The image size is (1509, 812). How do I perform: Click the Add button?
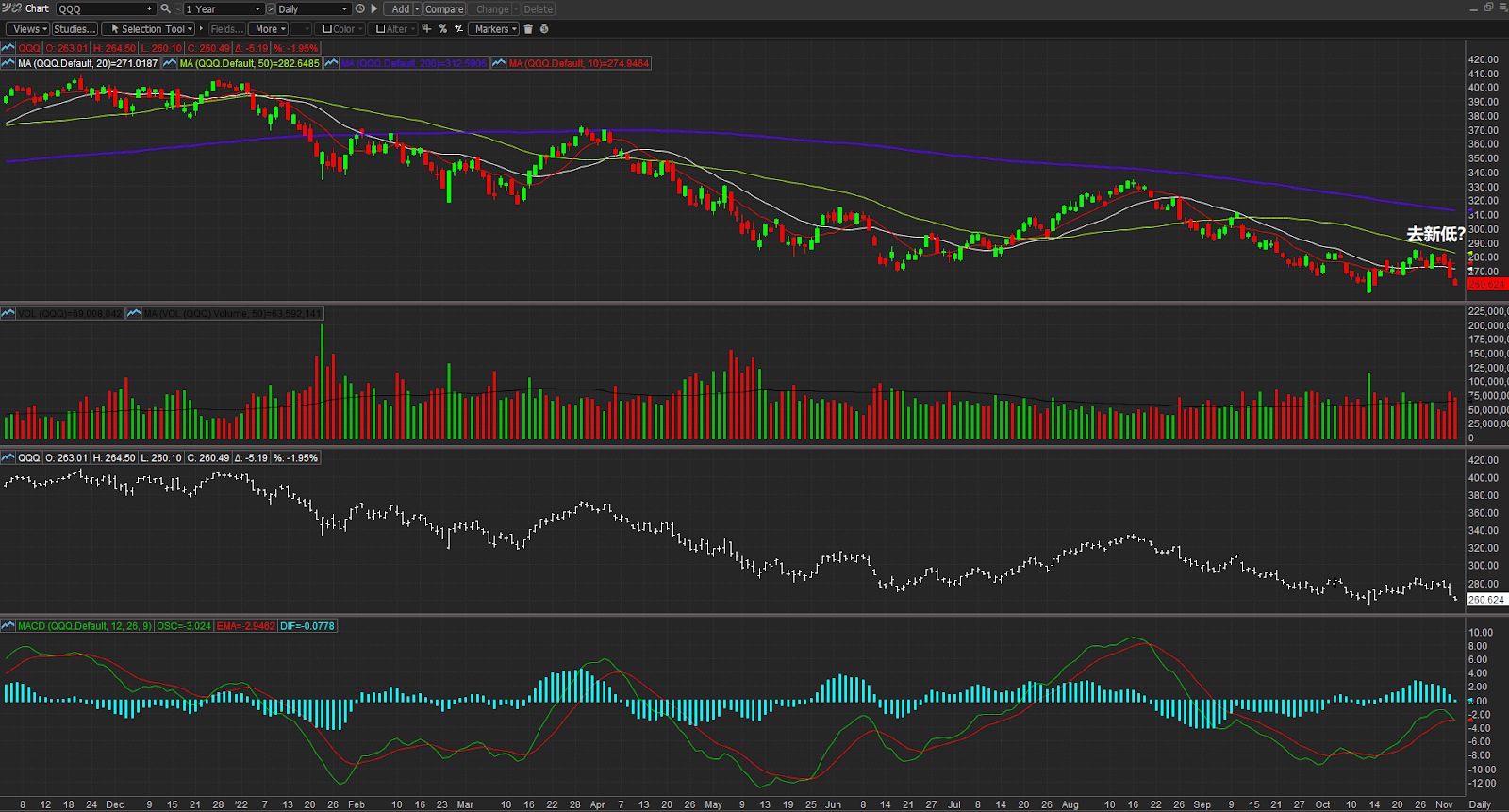tap(400, 9)
